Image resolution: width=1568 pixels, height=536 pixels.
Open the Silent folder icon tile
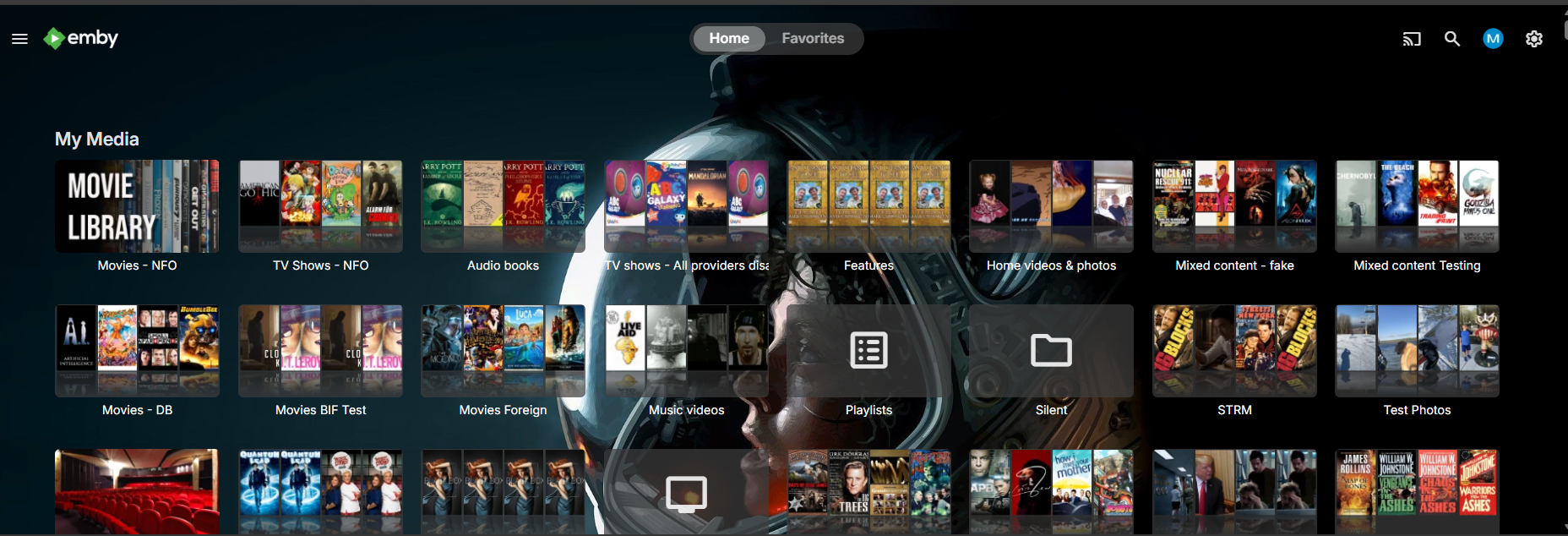pos(1052,351)
